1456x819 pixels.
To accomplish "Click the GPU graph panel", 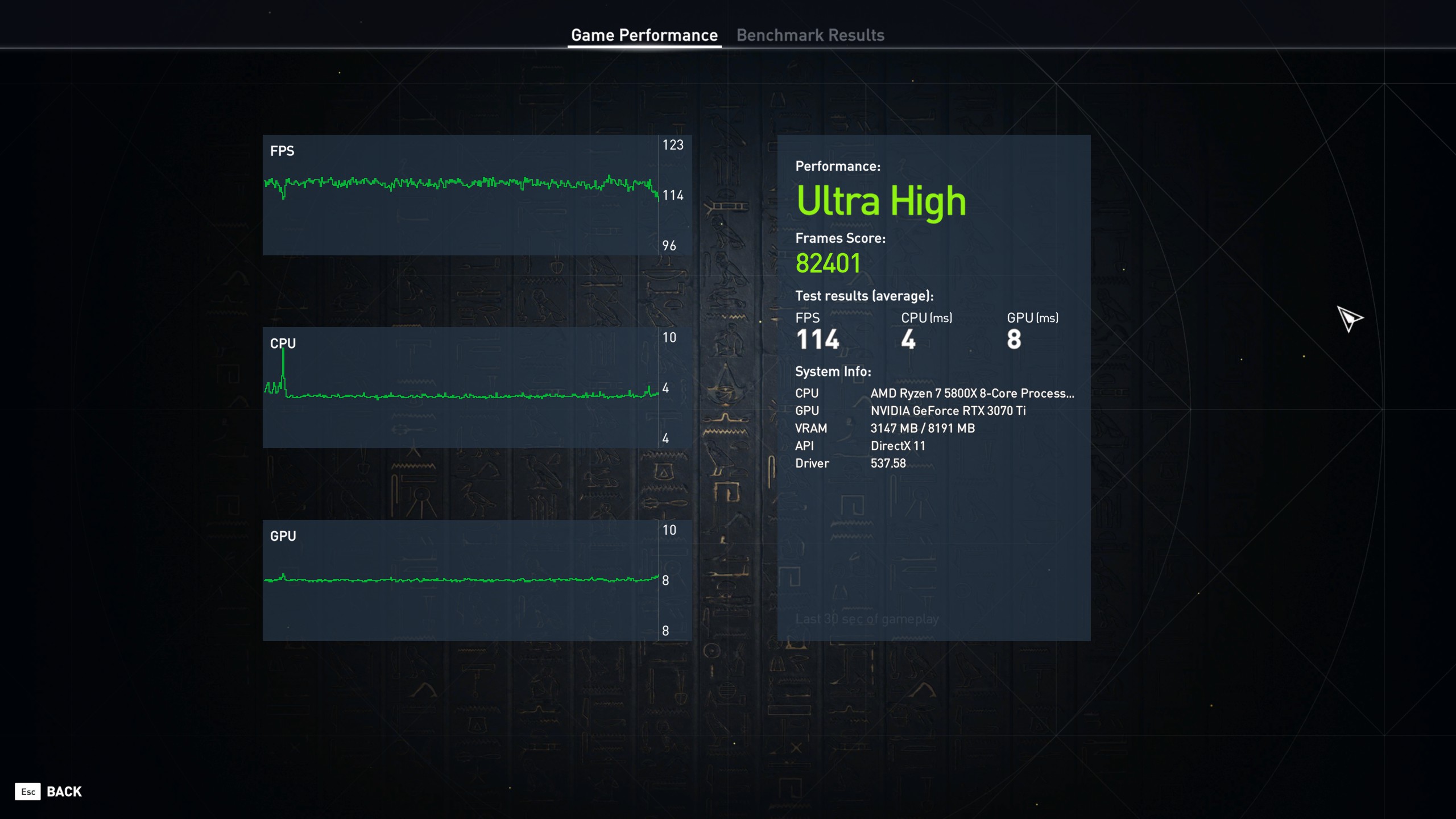I will tap(461, 580).
